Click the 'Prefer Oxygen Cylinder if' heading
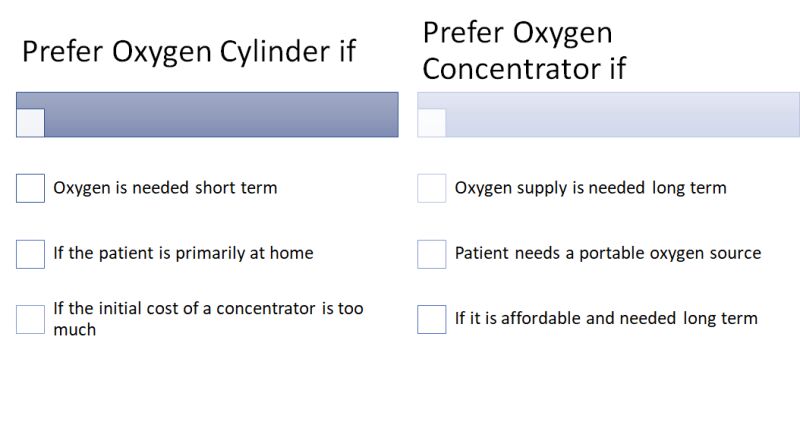 tap(189, 51)
